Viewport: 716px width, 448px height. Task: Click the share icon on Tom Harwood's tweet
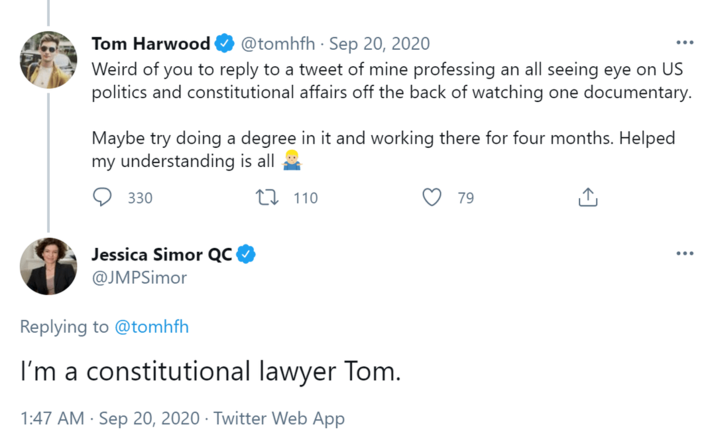(x=589, y=197)
